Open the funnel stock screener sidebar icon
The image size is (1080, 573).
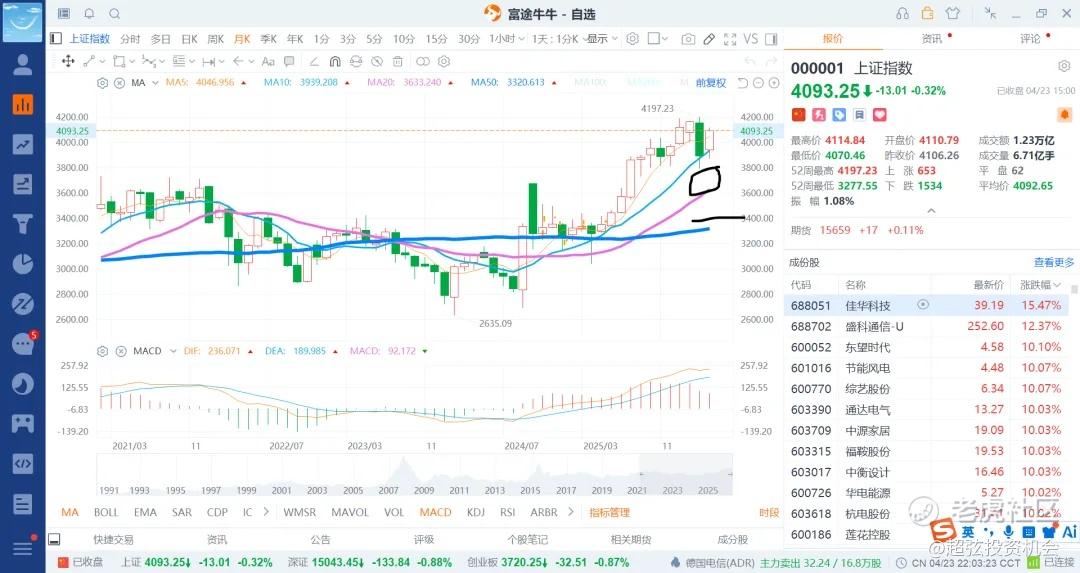23,224
